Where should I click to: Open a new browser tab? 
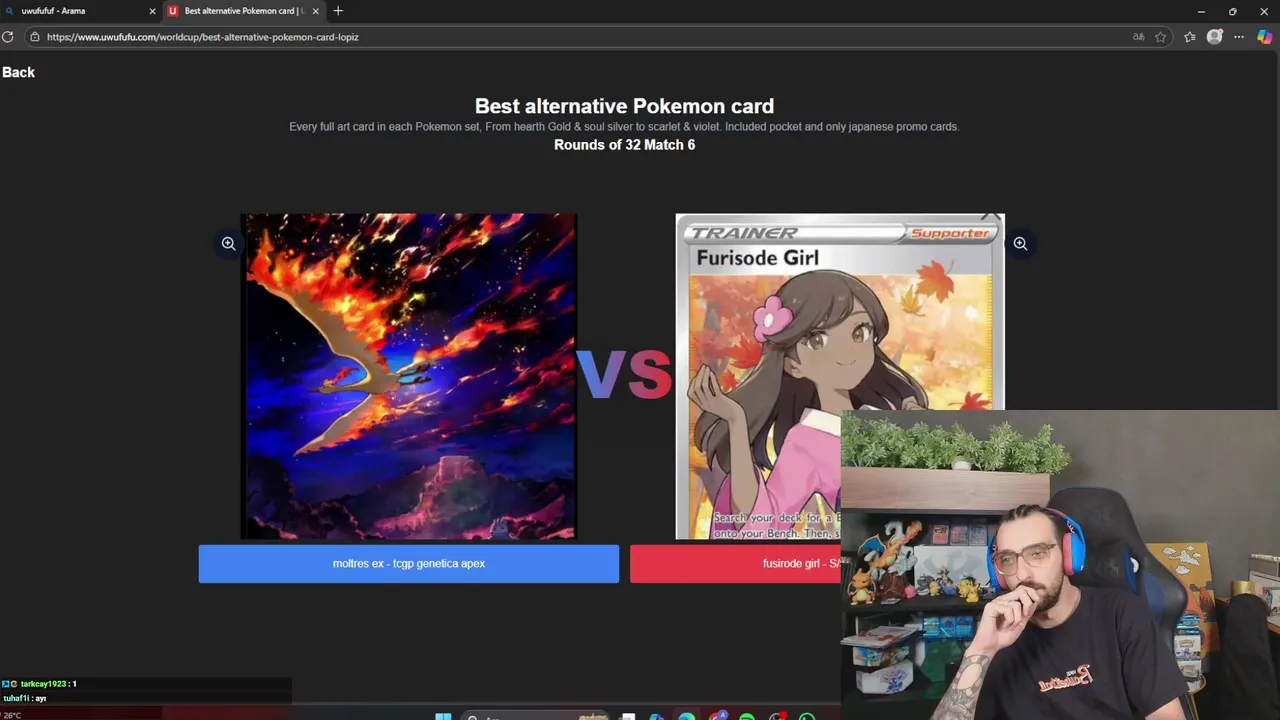click(x=338, y=11)
